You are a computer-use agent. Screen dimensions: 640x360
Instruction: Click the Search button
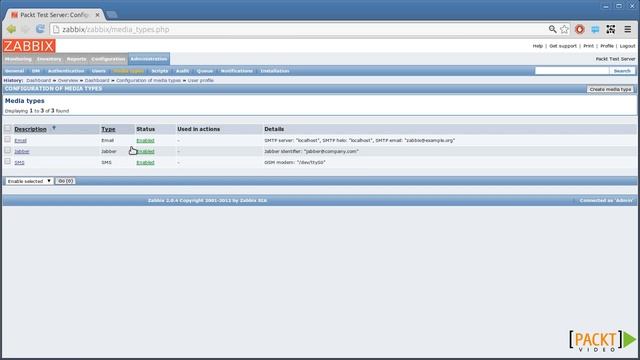point(622,71)
